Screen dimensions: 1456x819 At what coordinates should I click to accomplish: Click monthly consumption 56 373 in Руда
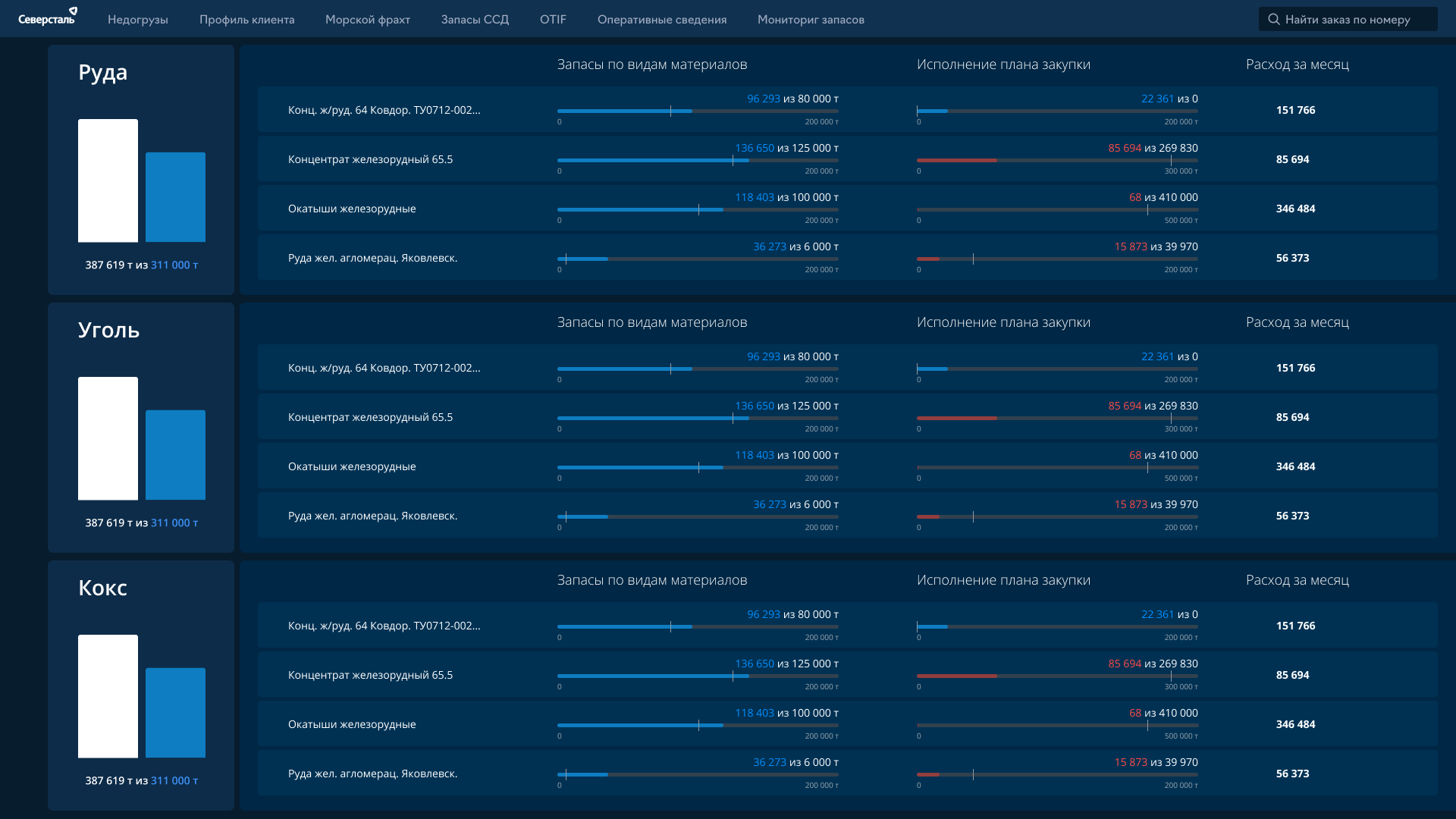[x=1293, y=259]
